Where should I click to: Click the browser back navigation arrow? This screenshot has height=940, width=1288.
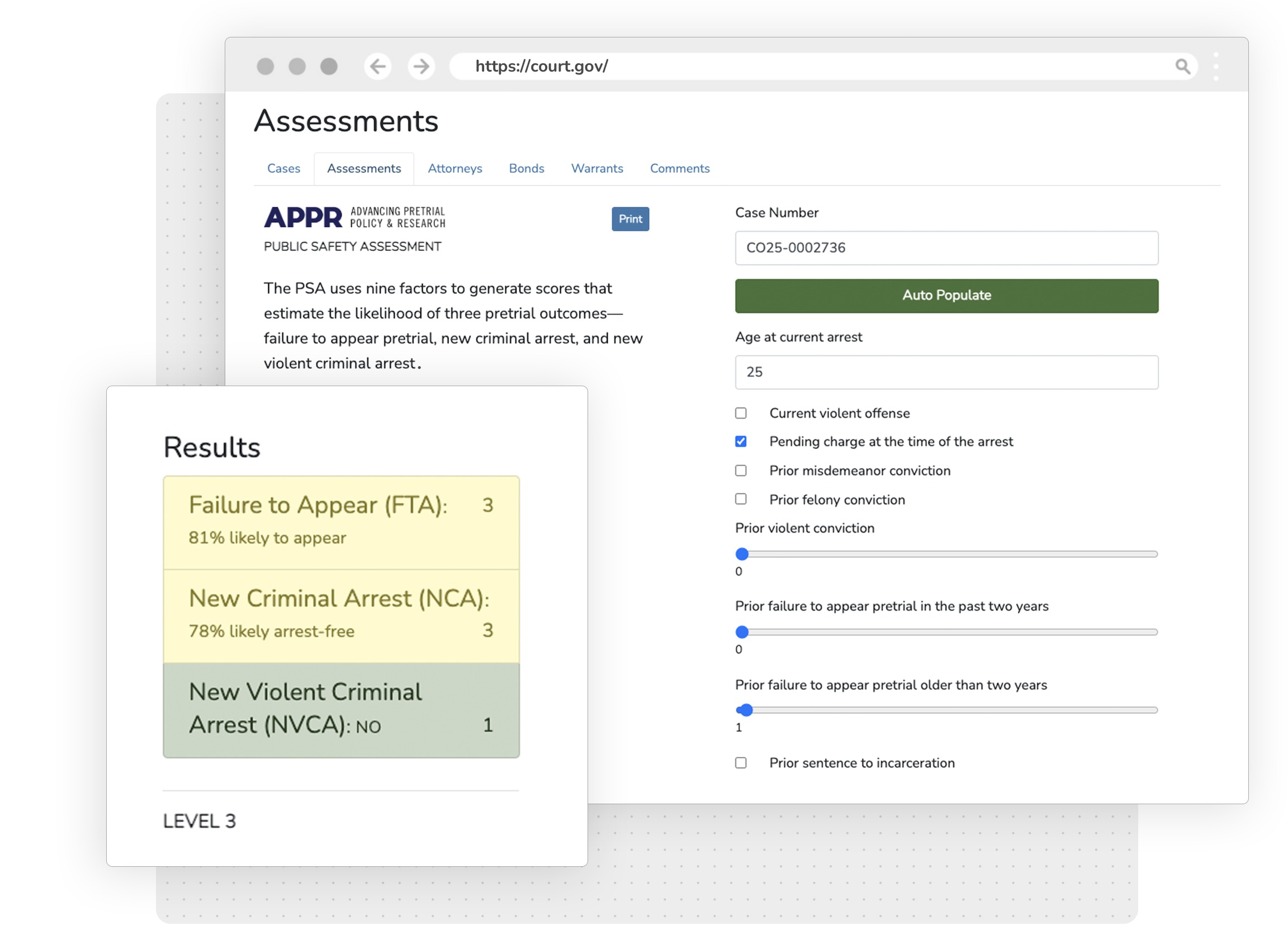377,66
